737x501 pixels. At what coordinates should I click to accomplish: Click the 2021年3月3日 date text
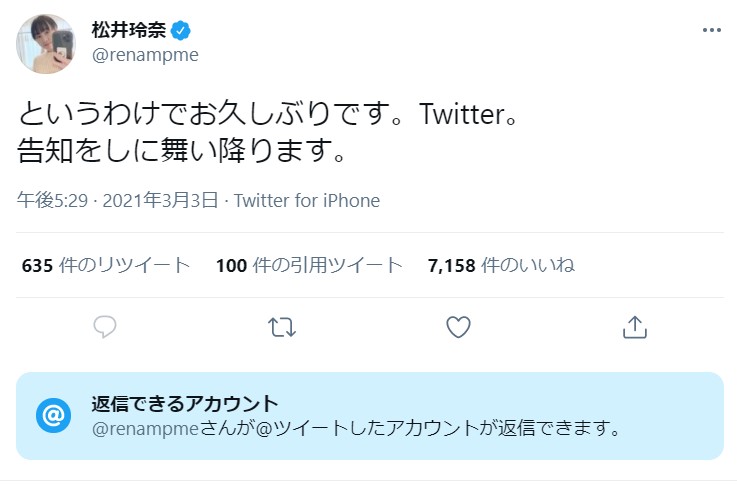160,201
